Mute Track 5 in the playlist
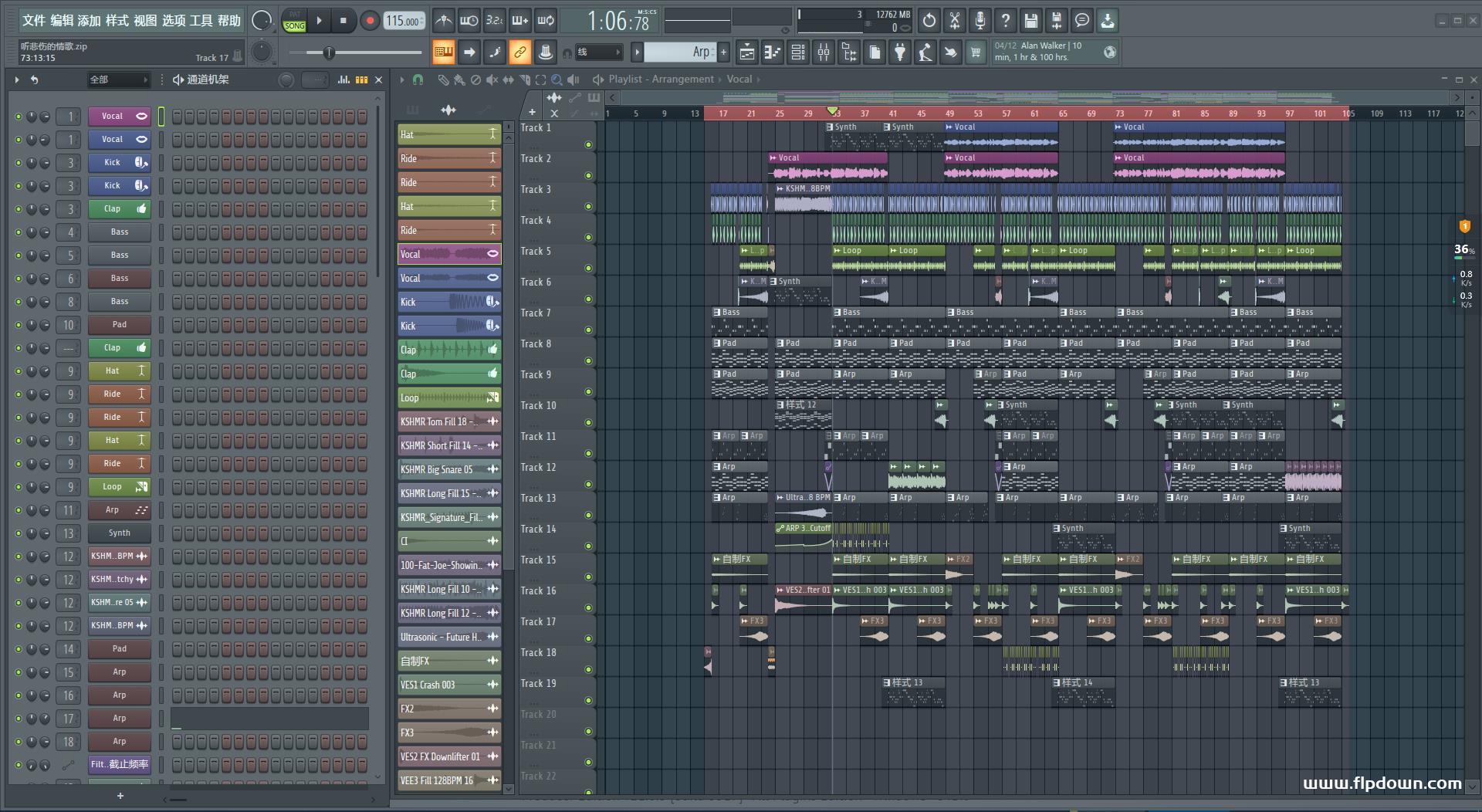The width and height of the screenshot is (1482, 812). tap(588, 268)
